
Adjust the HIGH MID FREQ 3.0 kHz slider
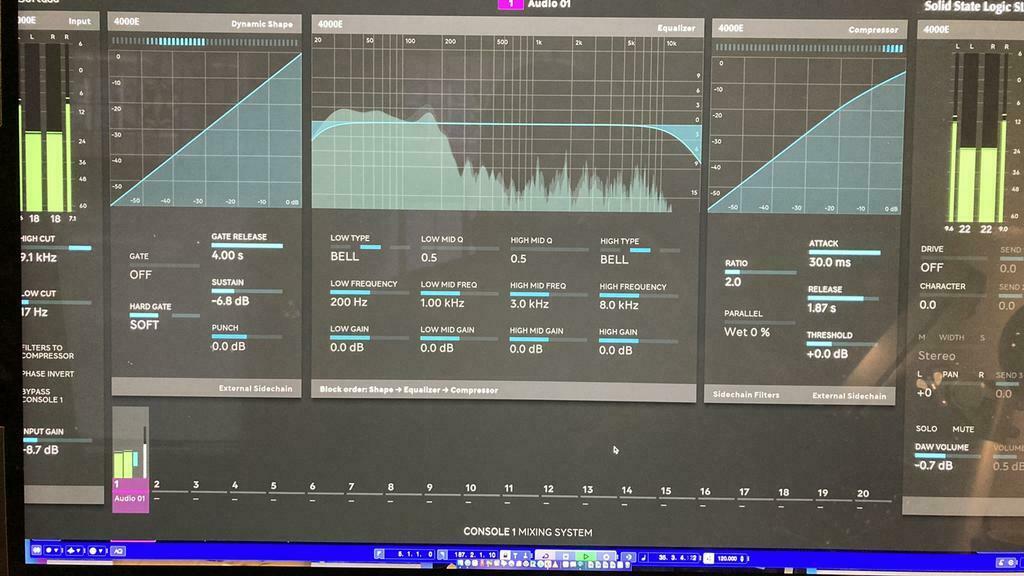click(x=549, y=295)
